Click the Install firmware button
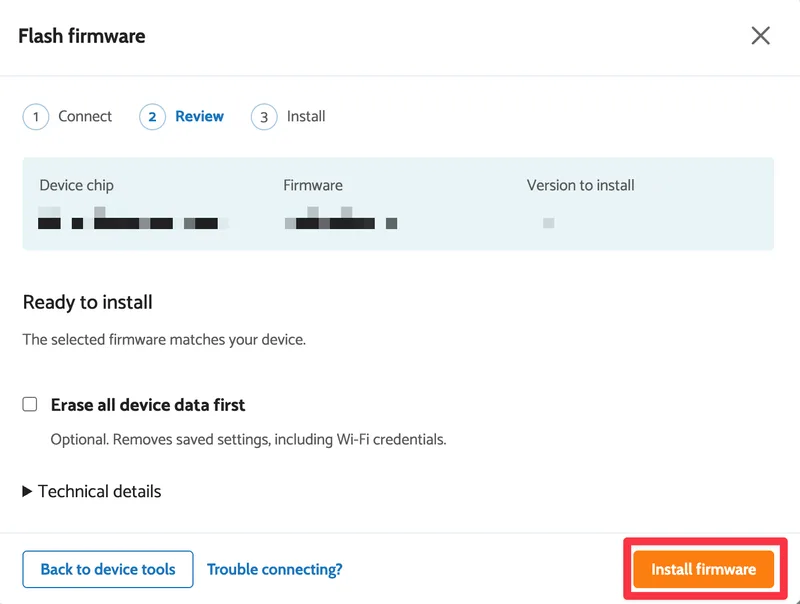 pyautogui.click(x=704, y=569)
